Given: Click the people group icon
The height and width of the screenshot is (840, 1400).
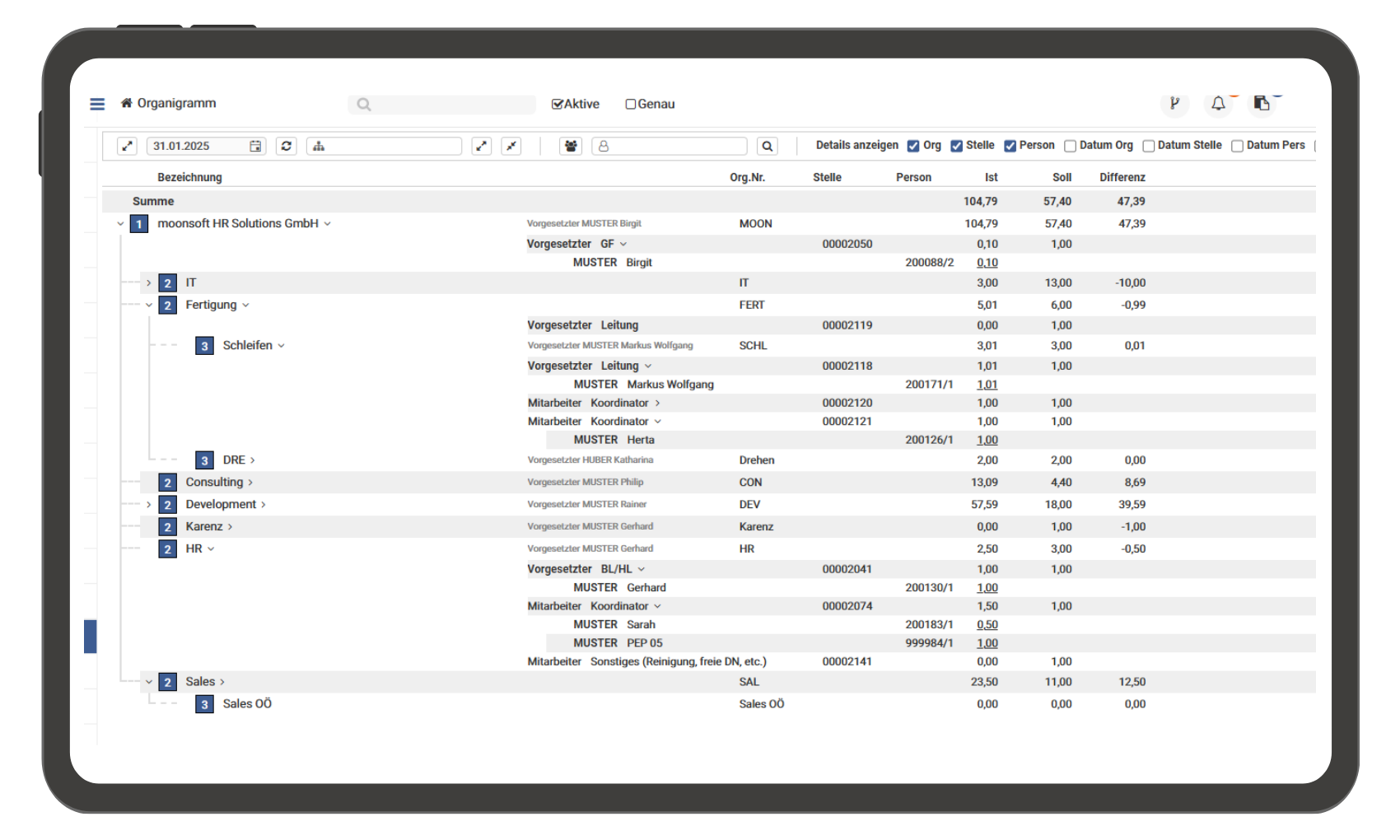Looking at the screenshot, I should 571,146.
